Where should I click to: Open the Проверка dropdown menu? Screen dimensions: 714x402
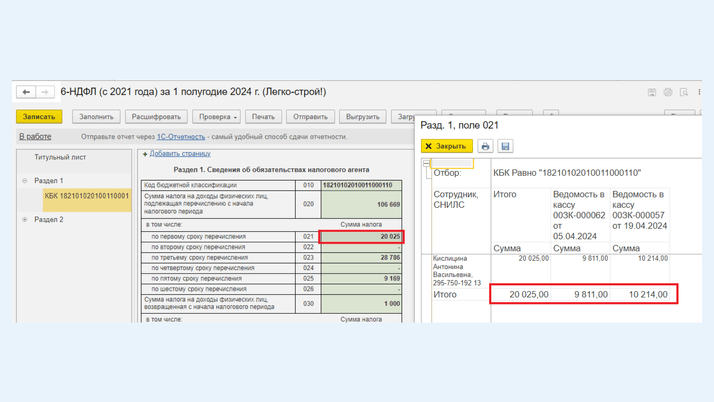tap(217, 117)
